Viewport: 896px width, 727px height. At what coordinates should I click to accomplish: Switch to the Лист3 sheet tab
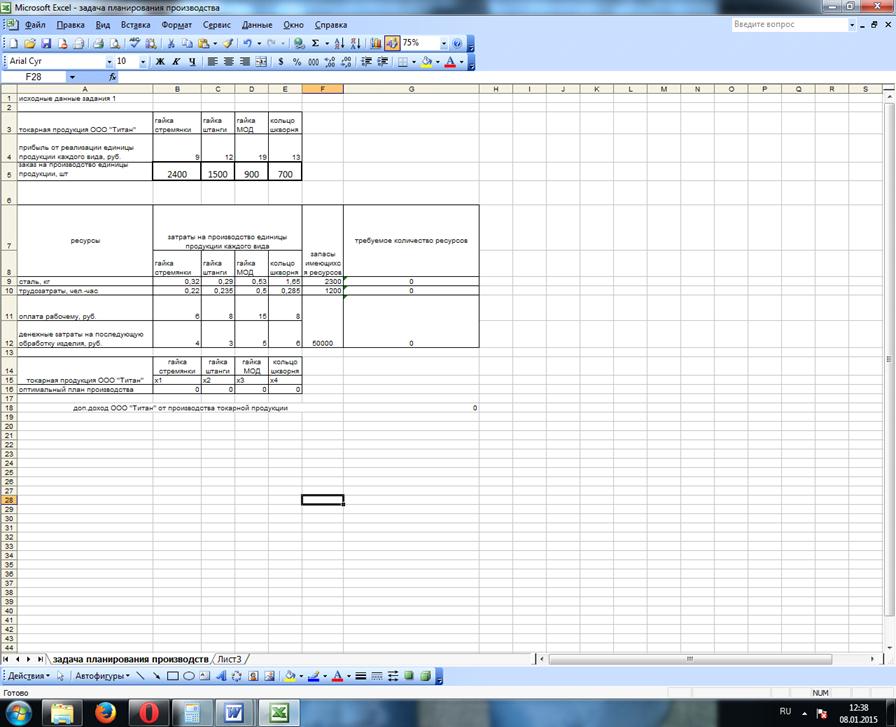[230, 660]
